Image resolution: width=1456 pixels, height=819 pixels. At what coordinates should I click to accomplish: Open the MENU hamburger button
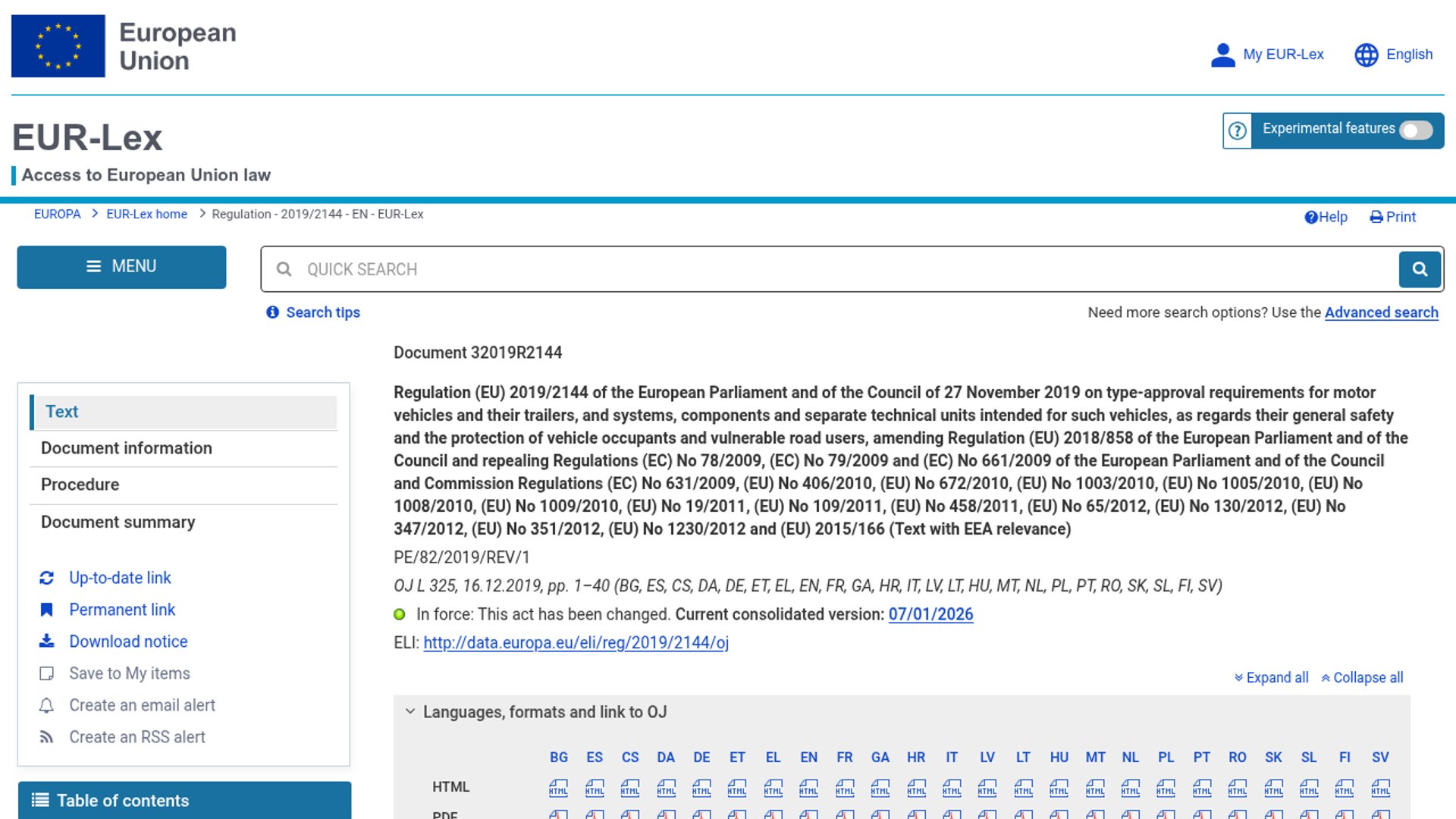[121, 267]
